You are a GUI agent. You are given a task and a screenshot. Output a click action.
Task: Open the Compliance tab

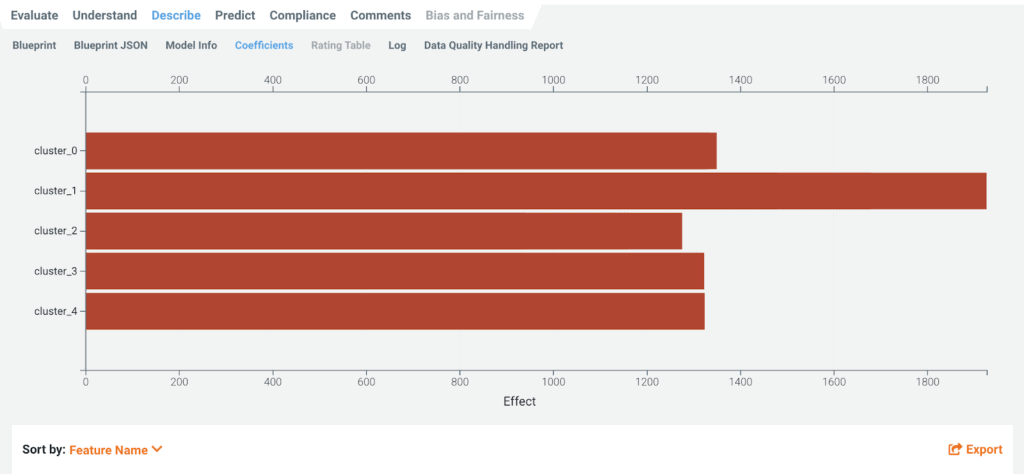pyautogui.click(x=302, y=16)
